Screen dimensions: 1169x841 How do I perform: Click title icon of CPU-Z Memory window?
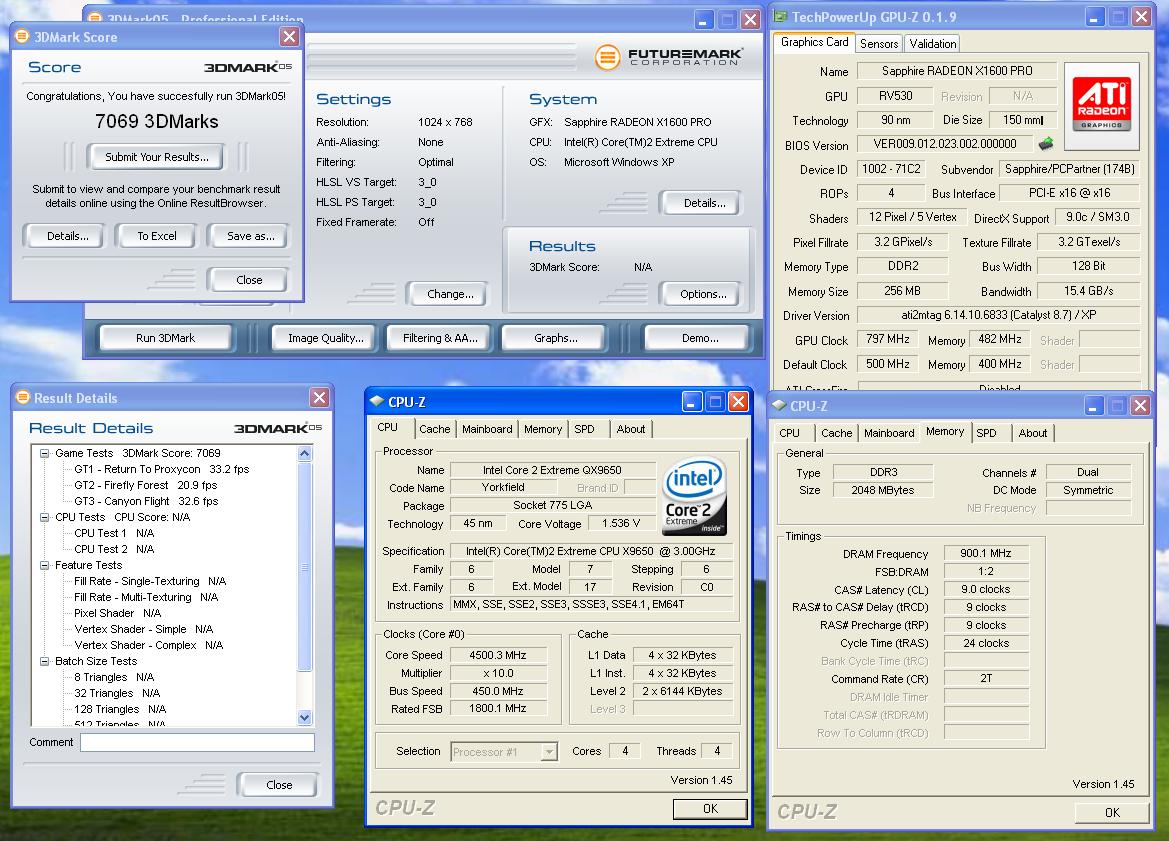pyautogui.click(x=780, y=406)
